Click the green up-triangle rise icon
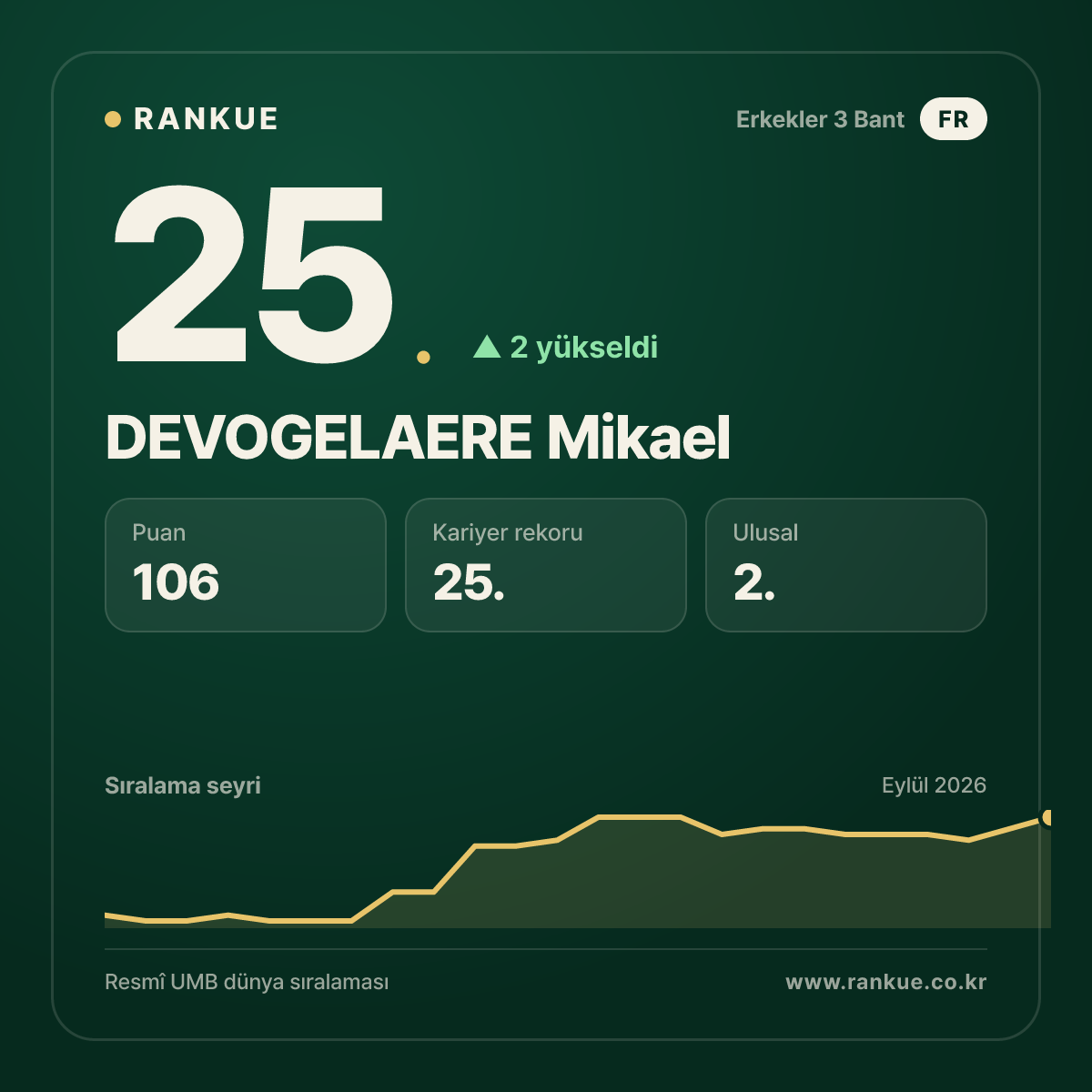The image size is (1092, 1092). (x=487, y=346)
